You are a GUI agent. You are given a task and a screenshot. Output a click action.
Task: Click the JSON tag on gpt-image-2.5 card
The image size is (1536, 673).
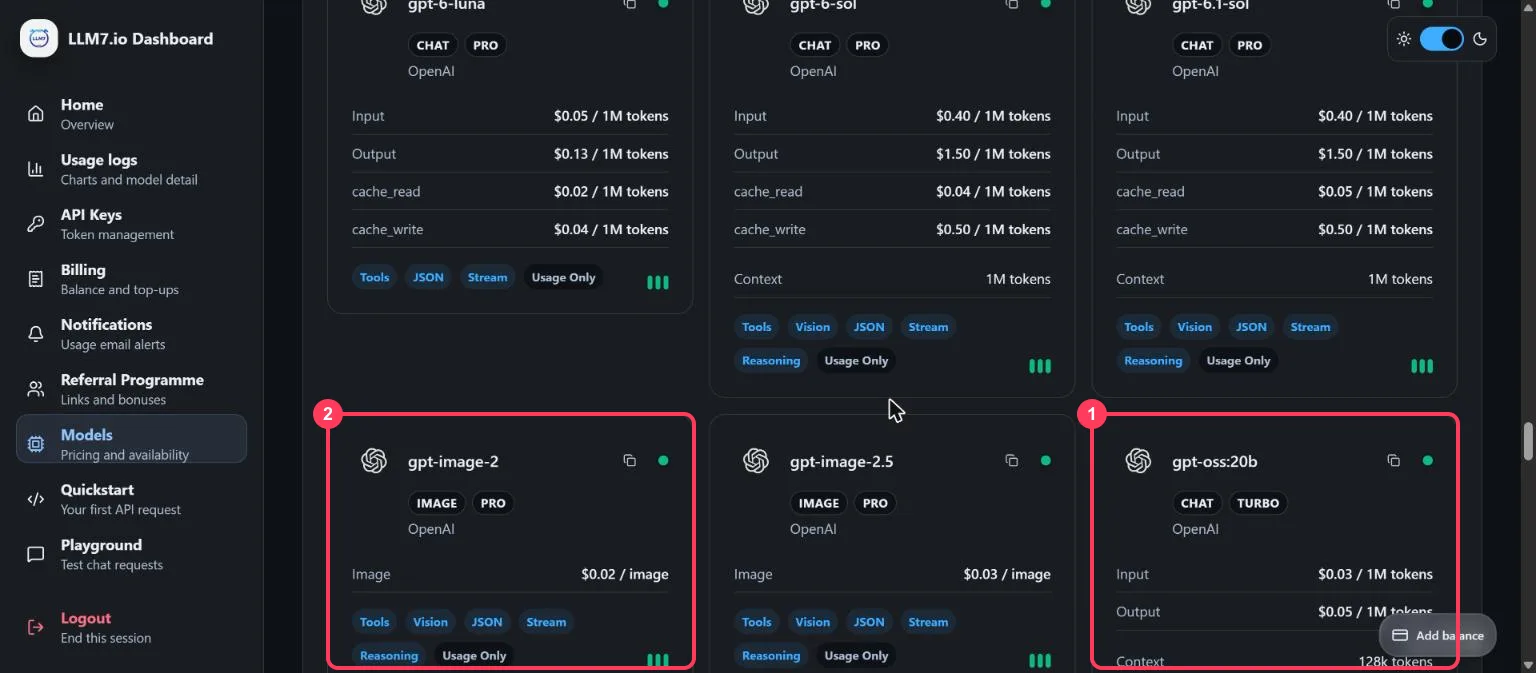869,622
